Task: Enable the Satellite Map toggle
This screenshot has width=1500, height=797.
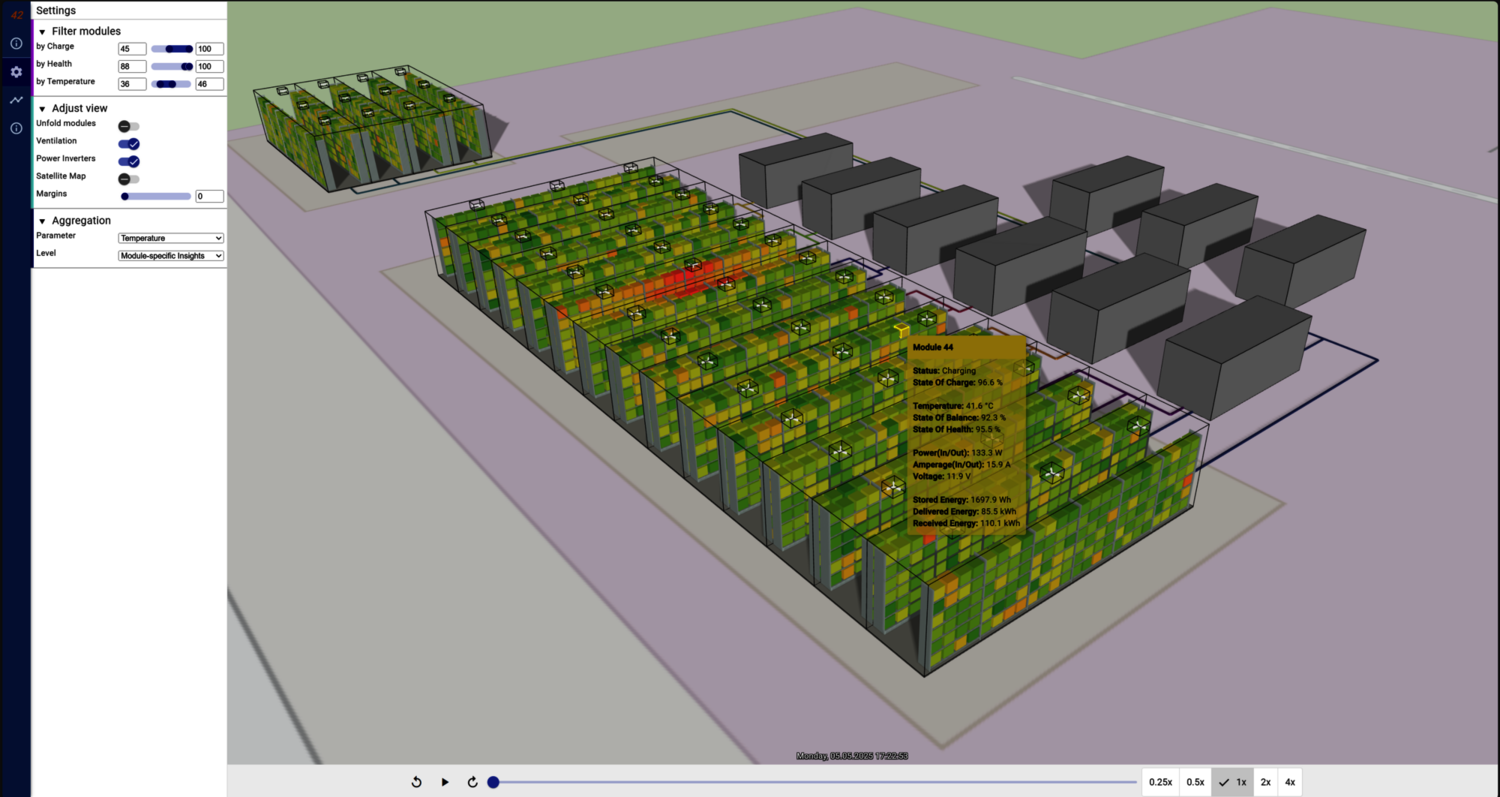Action: pyautogui.click(x=128, y=179)
